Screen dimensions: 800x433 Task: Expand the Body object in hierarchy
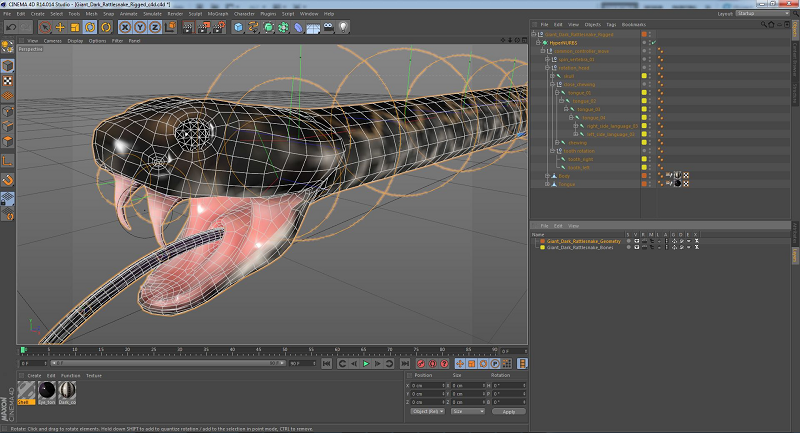click(548, 176)
